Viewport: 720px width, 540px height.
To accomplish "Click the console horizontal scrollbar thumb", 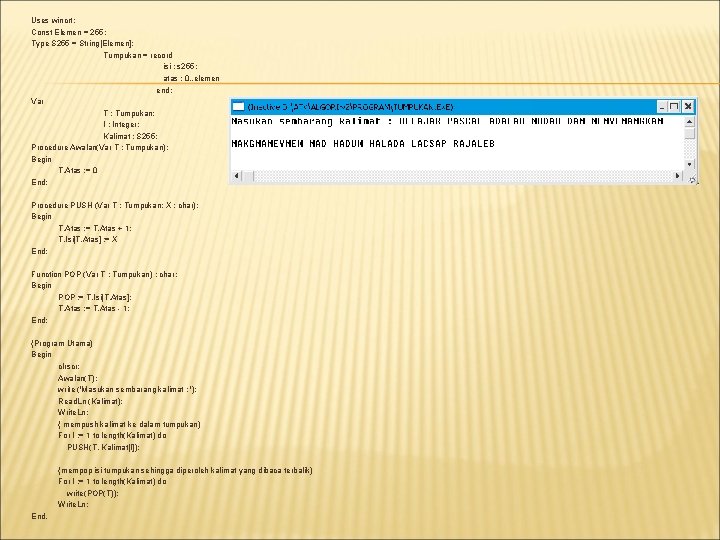I will point(248,175).
